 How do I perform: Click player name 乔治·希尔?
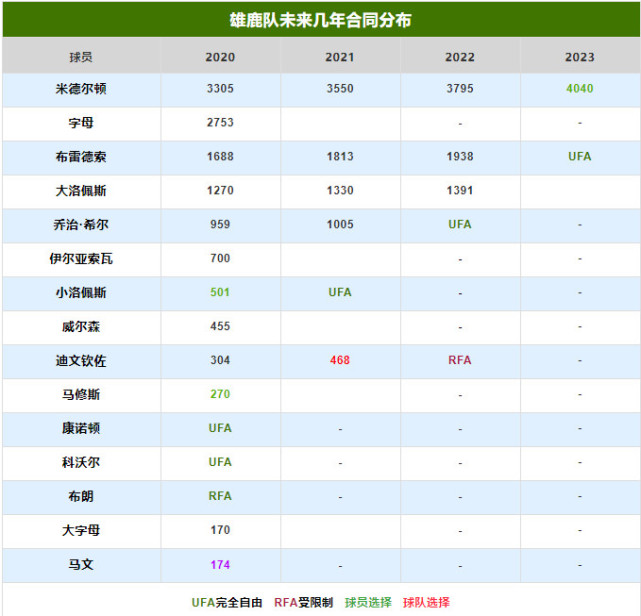coord(81,224)
